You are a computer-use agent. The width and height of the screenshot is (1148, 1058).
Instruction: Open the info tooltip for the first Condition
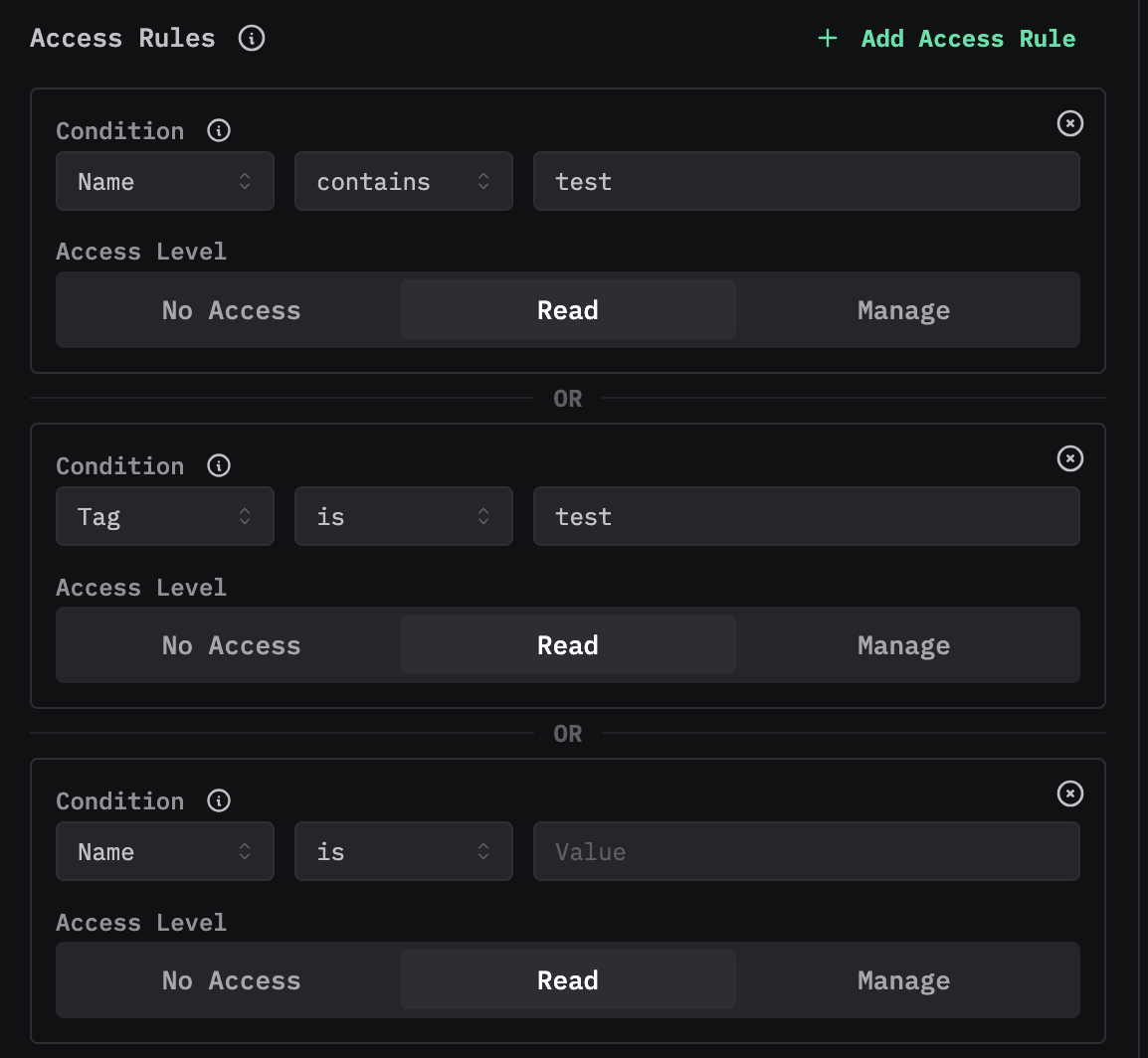click(x=218, y=130)
